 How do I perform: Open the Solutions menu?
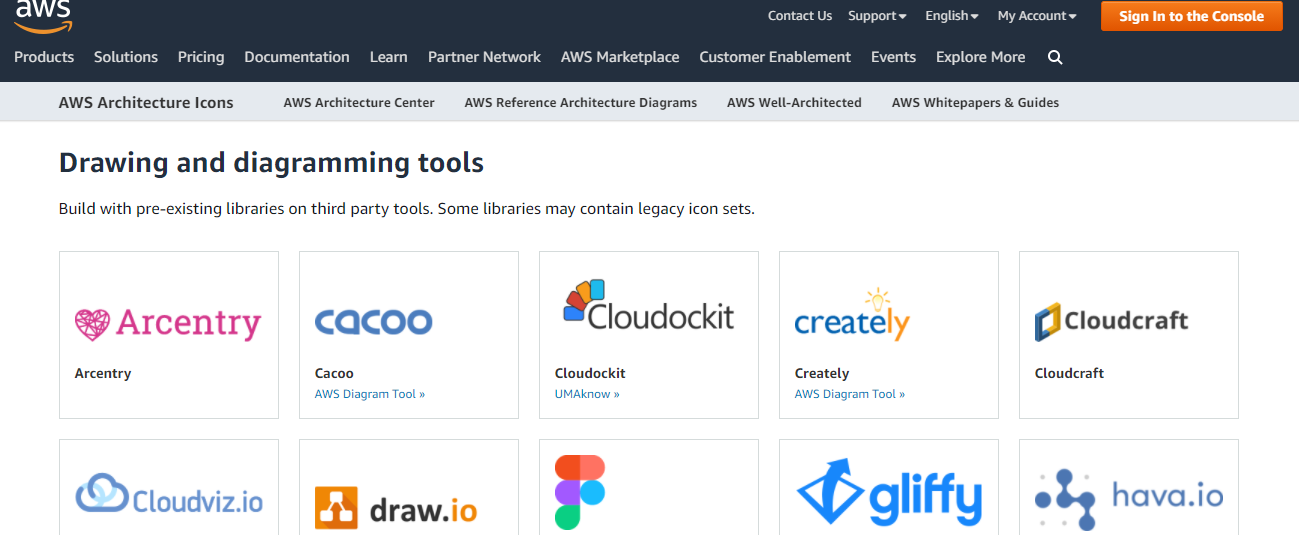click(x=126, y=57)
